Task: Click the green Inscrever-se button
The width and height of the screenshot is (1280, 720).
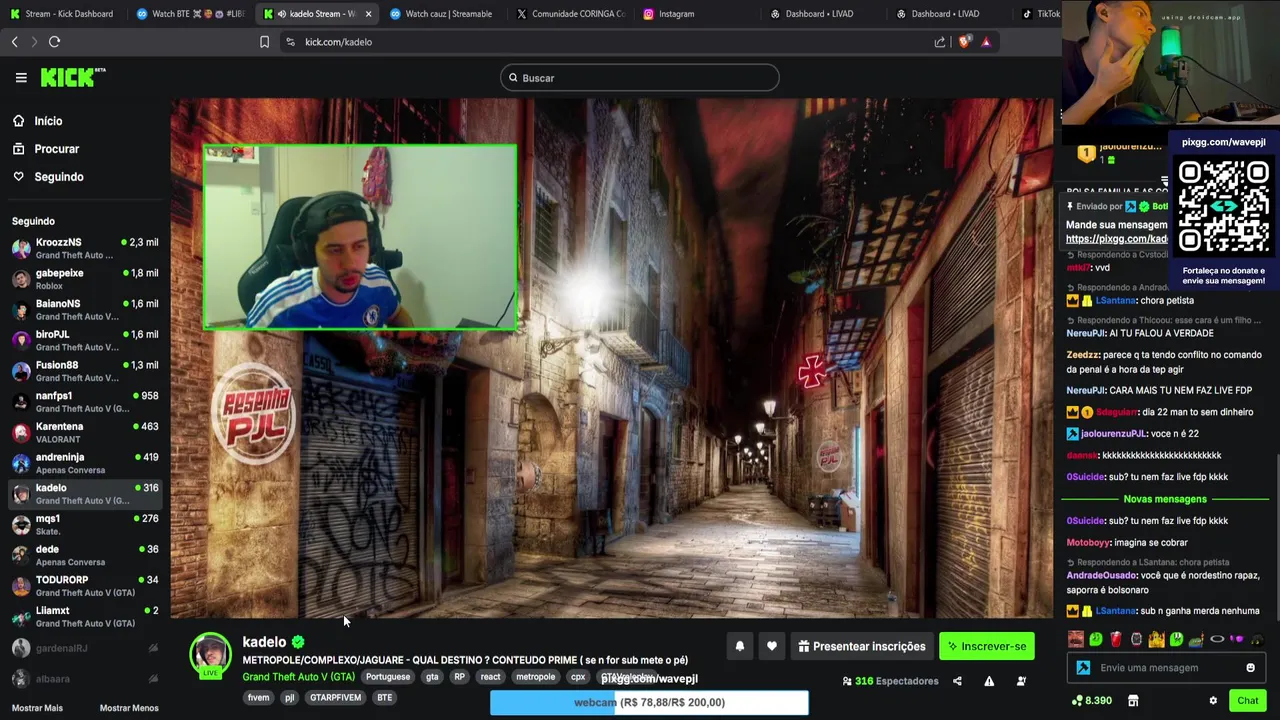Action: [987, 646]
